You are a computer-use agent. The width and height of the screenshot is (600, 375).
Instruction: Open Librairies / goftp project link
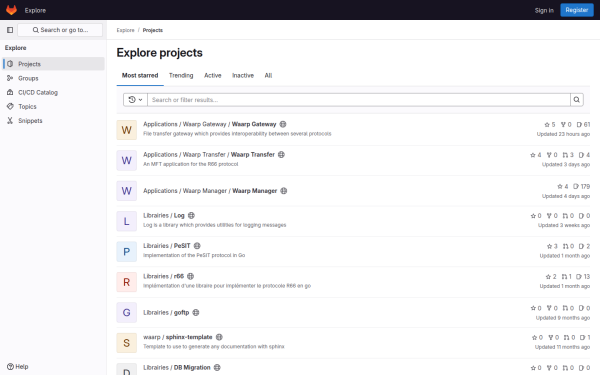[166, 312]
